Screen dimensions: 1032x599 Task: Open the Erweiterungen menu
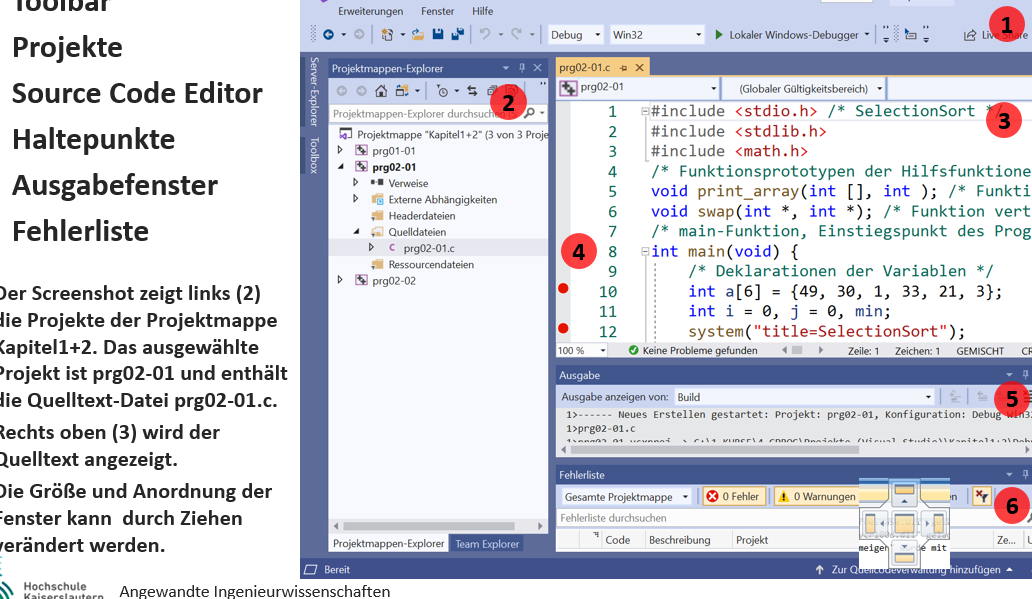point(370,11)
